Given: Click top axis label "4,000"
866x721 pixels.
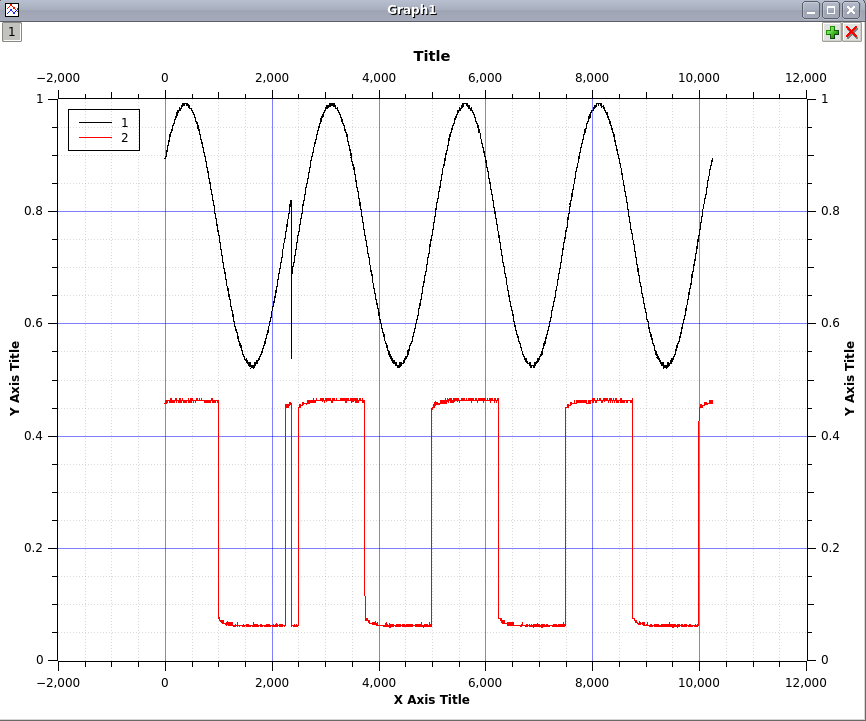Looking at the screenshot, I should coord(379,78).
